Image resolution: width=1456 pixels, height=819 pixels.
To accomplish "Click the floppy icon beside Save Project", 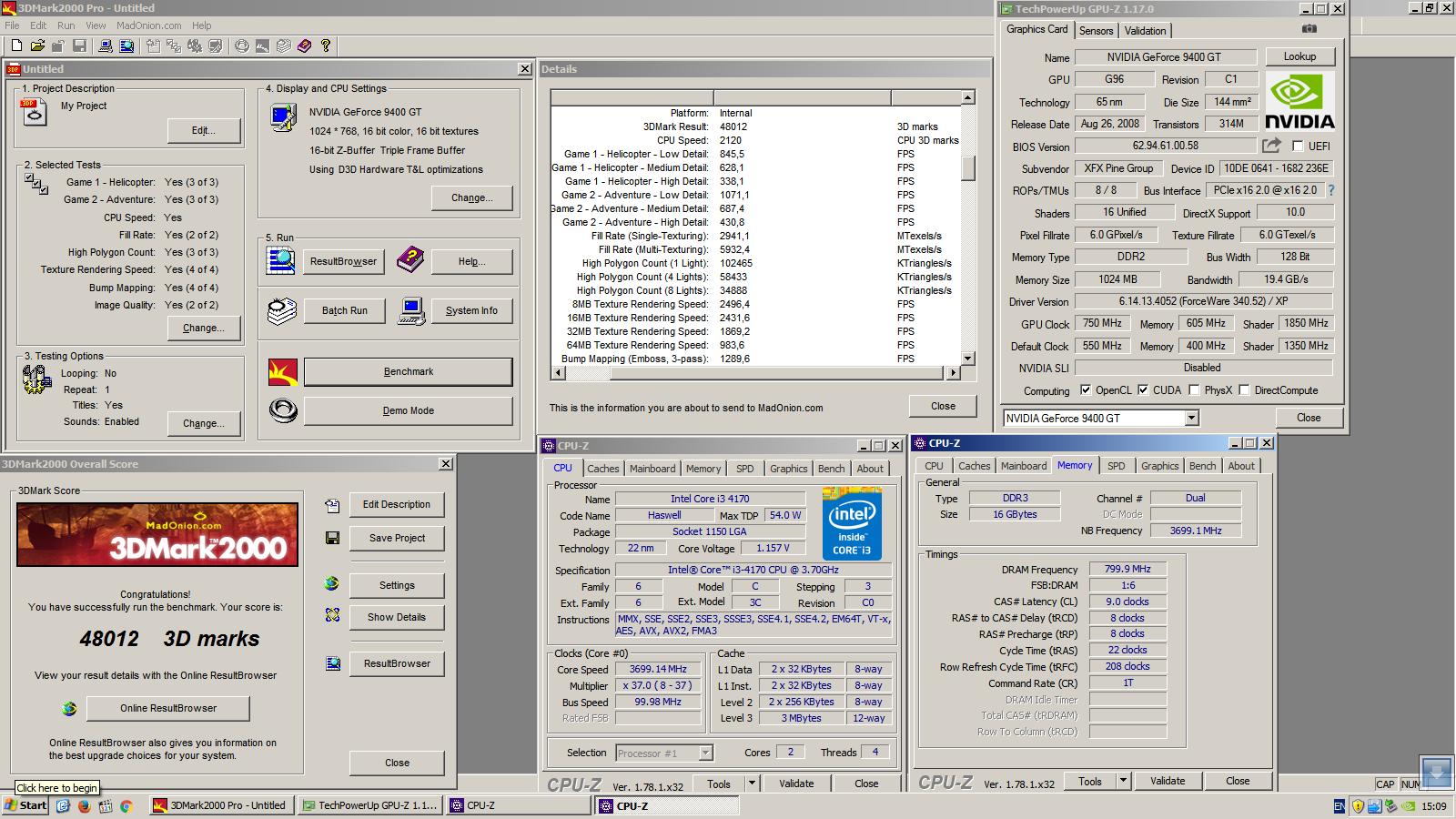I will pyautogui.click(x=332, y=538).
